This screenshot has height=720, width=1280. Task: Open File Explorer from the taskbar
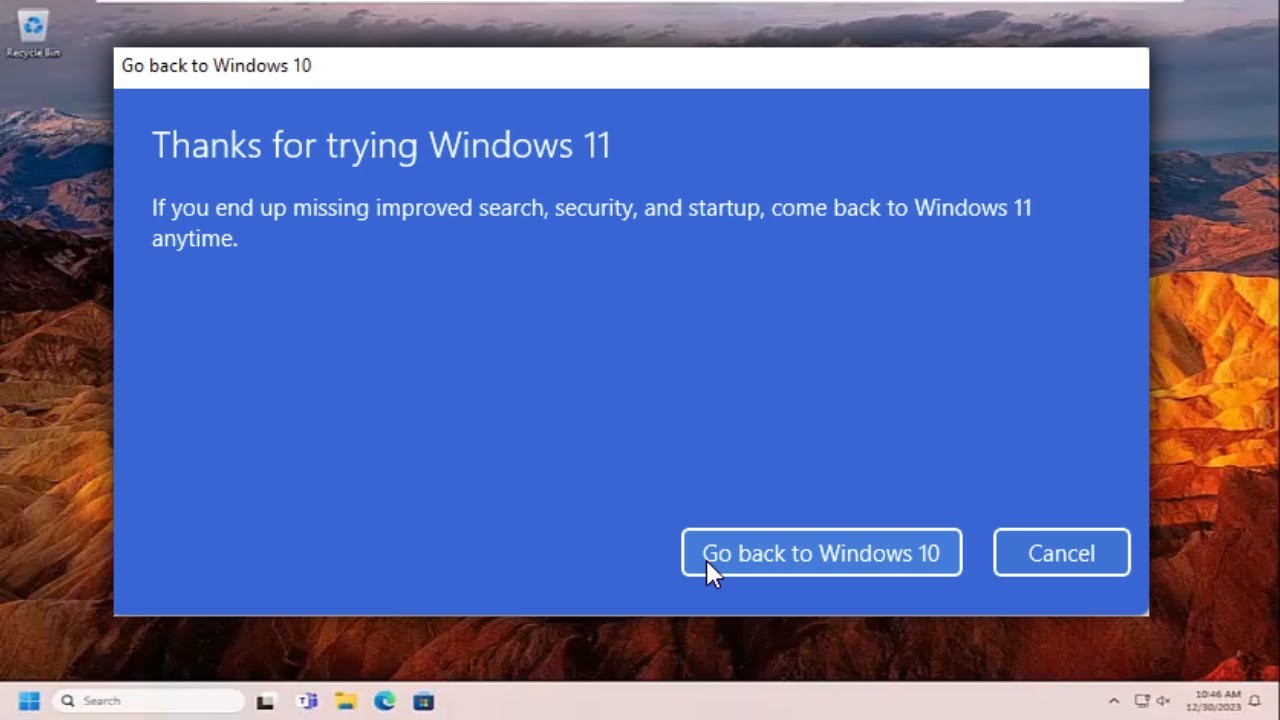tap(346, 702)
